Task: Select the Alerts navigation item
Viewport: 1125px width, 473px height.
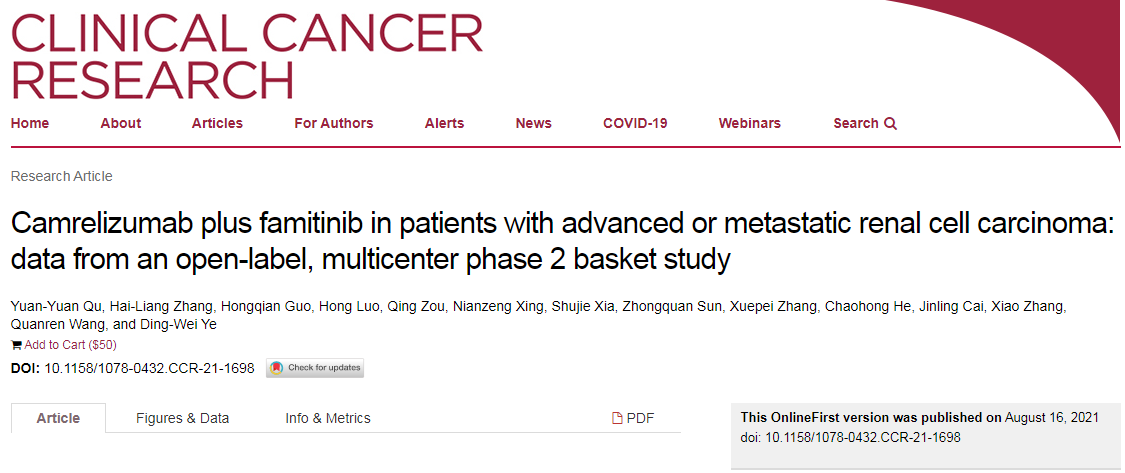Action: click(x=444, y=123)
